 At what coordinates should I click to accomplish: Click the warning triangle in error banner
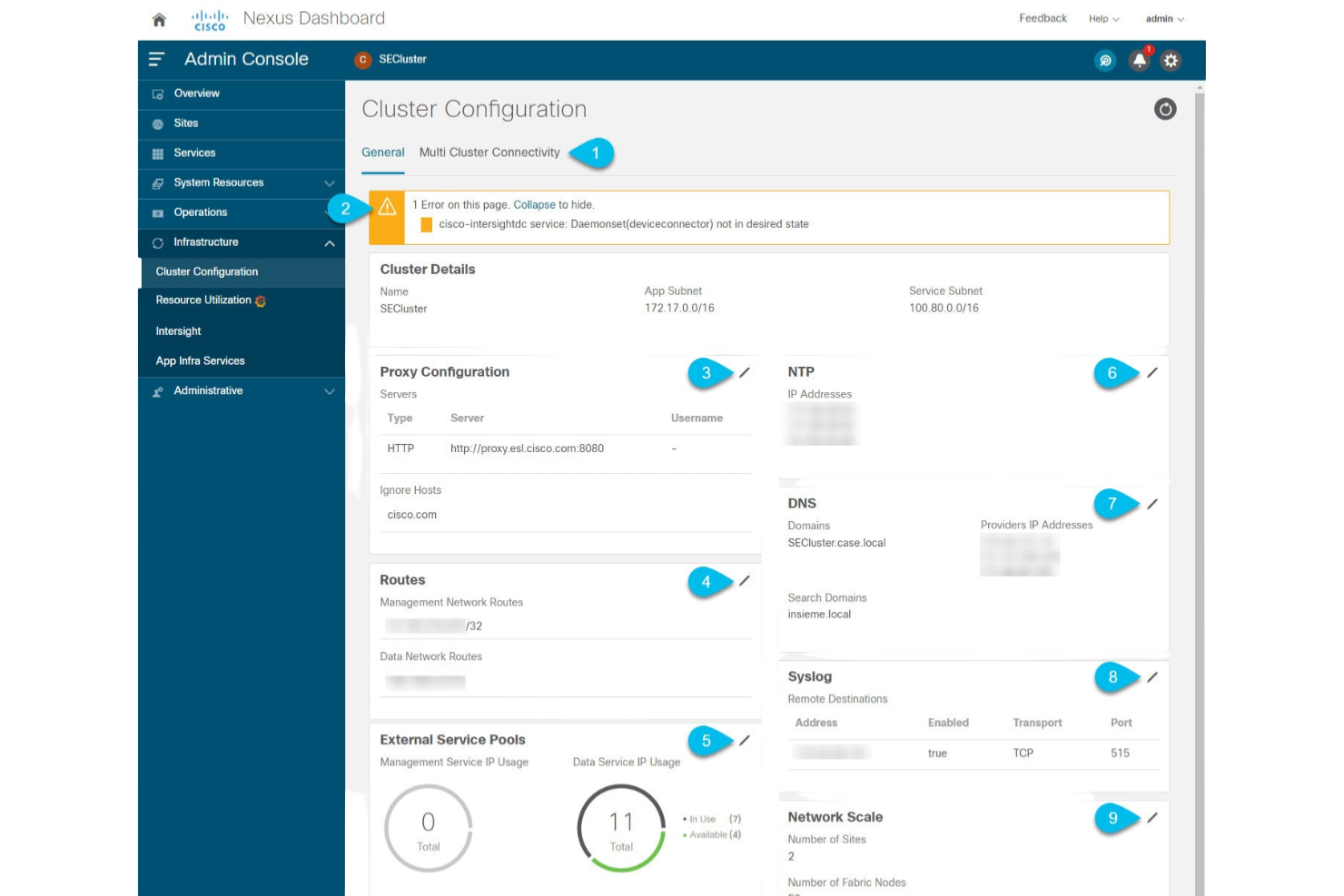pyautogui.click(x=387, y=207)
